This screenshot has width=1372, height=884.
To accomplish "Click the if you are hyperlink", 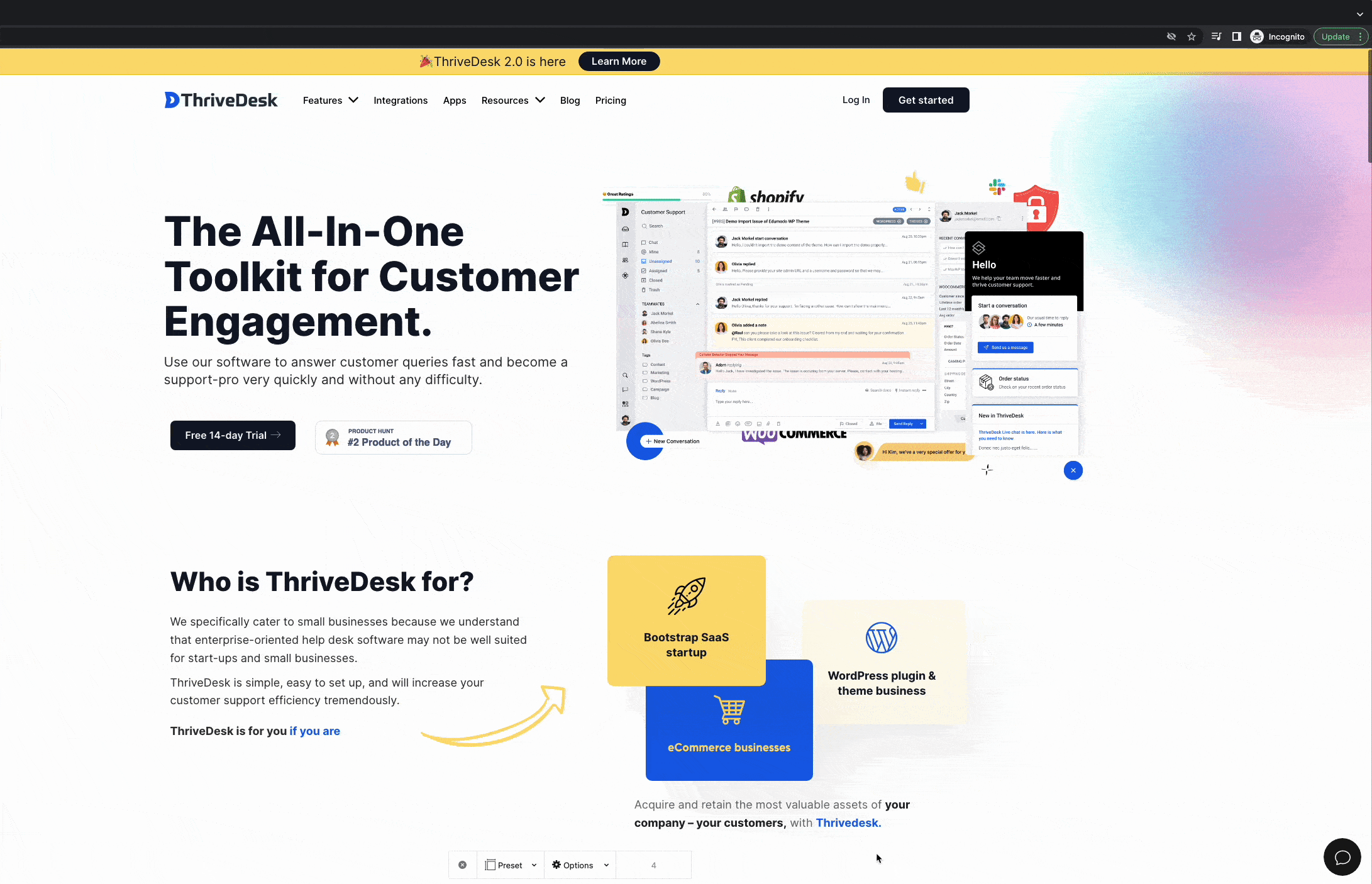I will pos(315,730).
